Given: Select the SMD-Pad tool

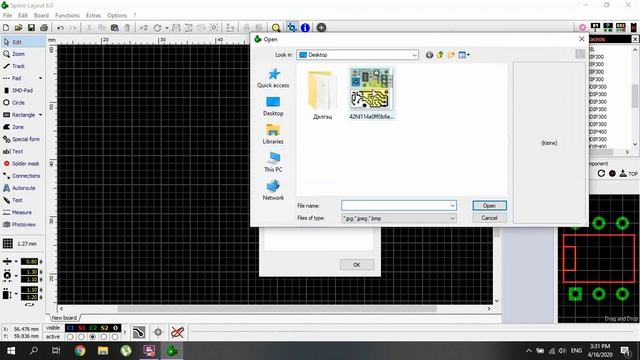Looking at the screenshot, I should point(22,90).
